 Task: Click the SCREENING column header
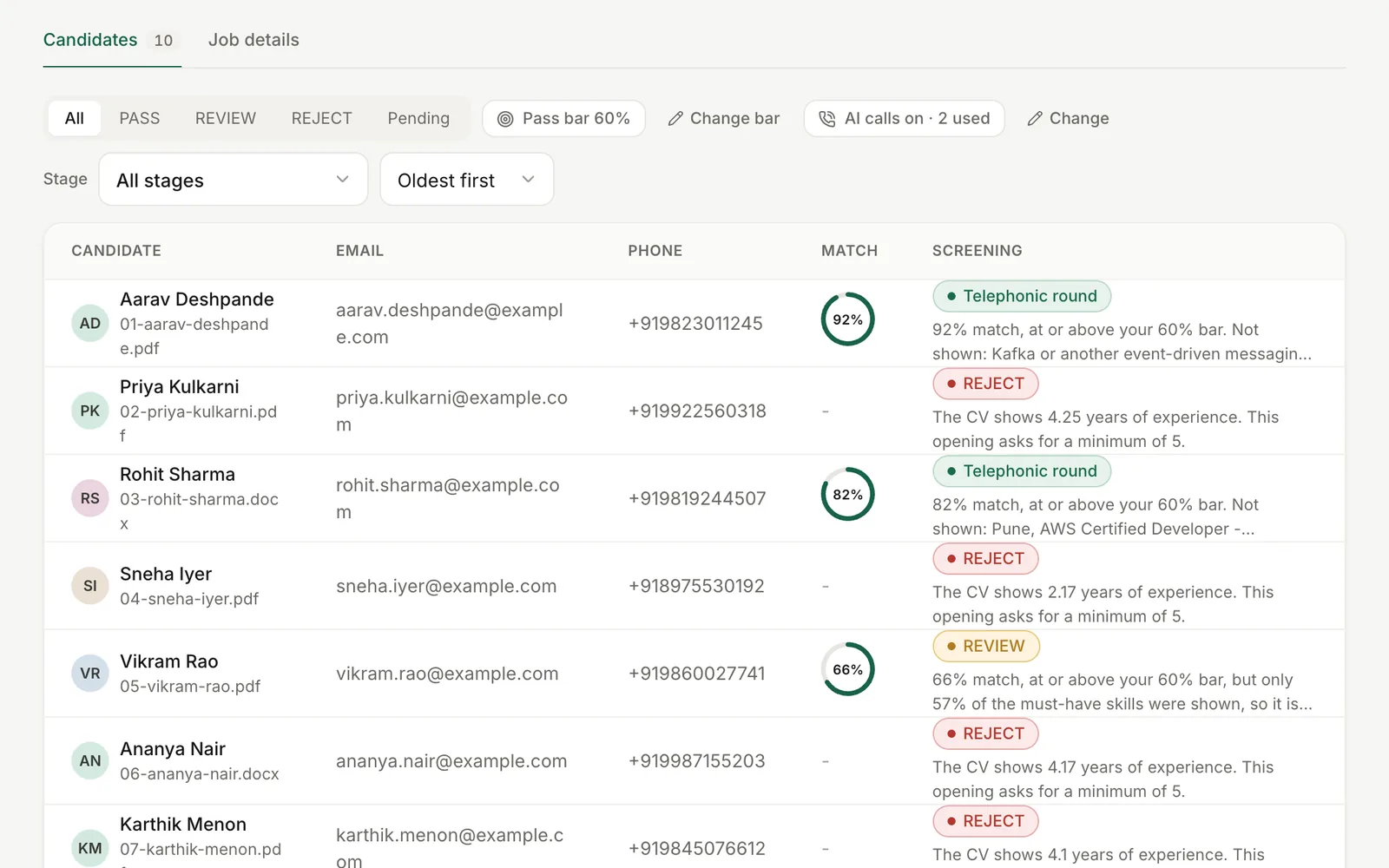[977, 251]
